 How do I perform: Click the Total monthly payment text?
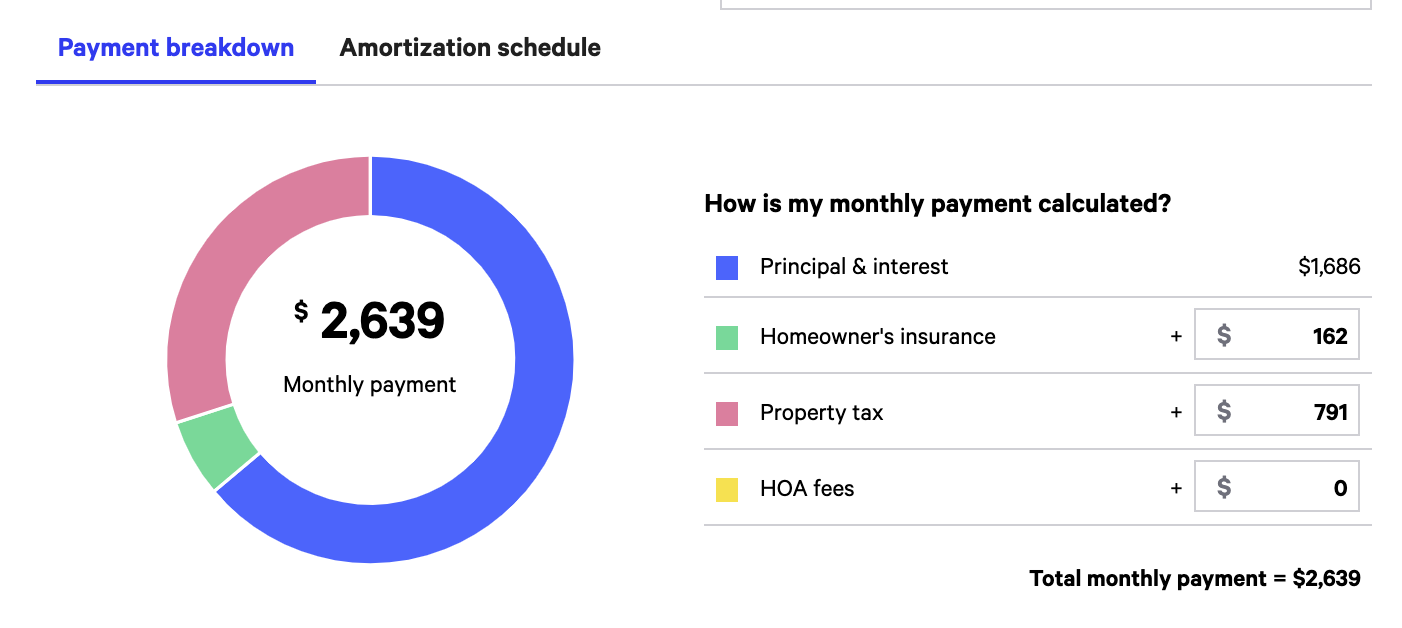click(1195, 578)
